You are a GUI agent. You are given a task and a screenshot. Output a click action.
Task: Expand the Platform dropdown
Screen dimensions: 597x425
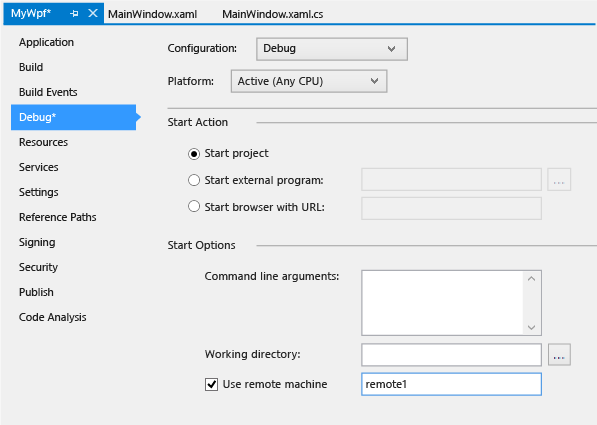[309, 81]
